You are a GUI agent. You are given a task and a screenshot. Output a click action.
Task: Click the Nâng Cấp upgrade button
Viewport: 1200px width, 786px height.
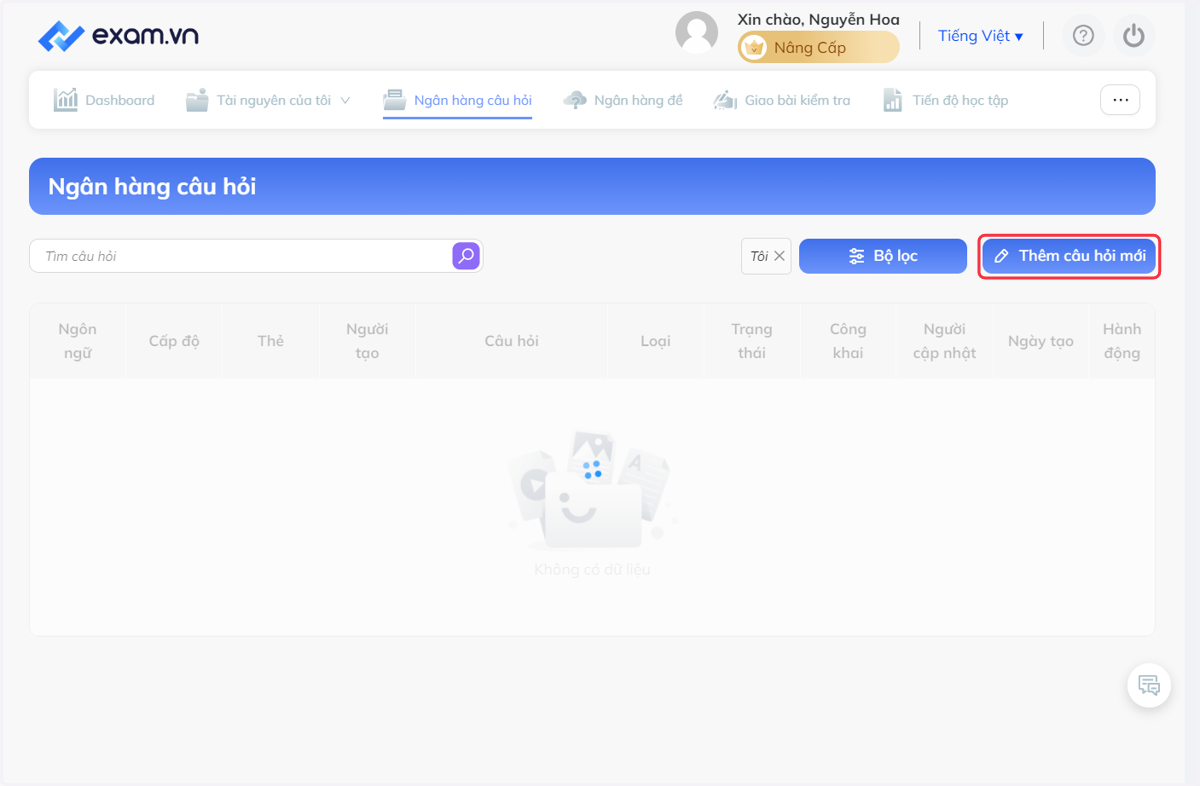[818, 47]
